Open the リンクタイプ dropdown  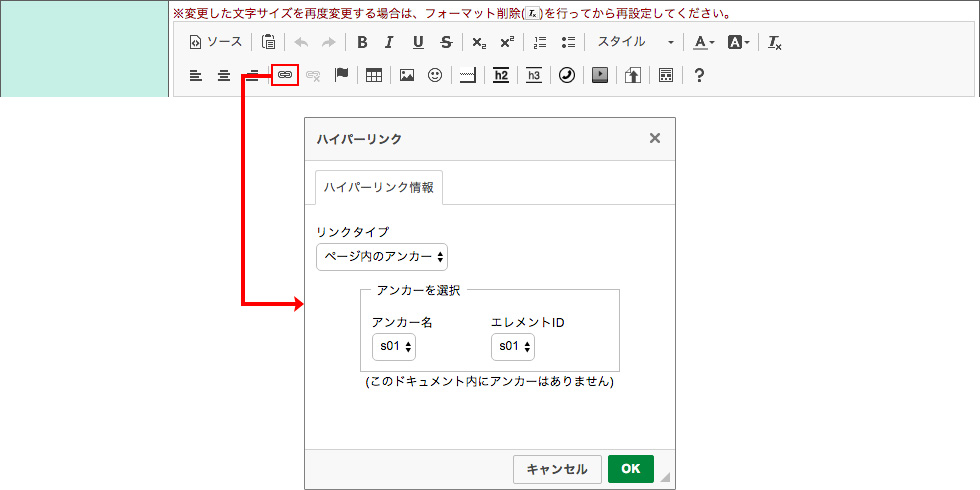click(382, 257)
